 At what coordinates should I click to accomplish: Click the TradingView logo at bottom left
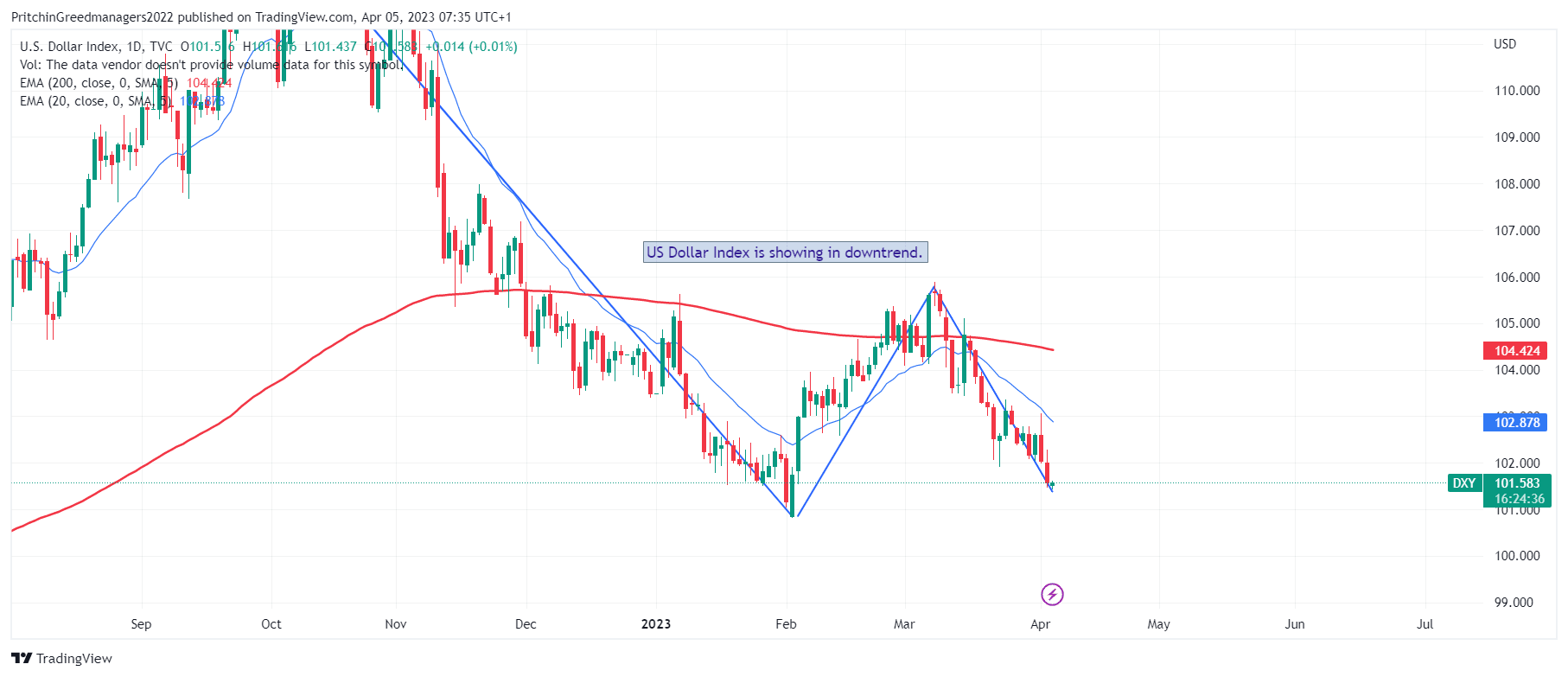point(62,658)
